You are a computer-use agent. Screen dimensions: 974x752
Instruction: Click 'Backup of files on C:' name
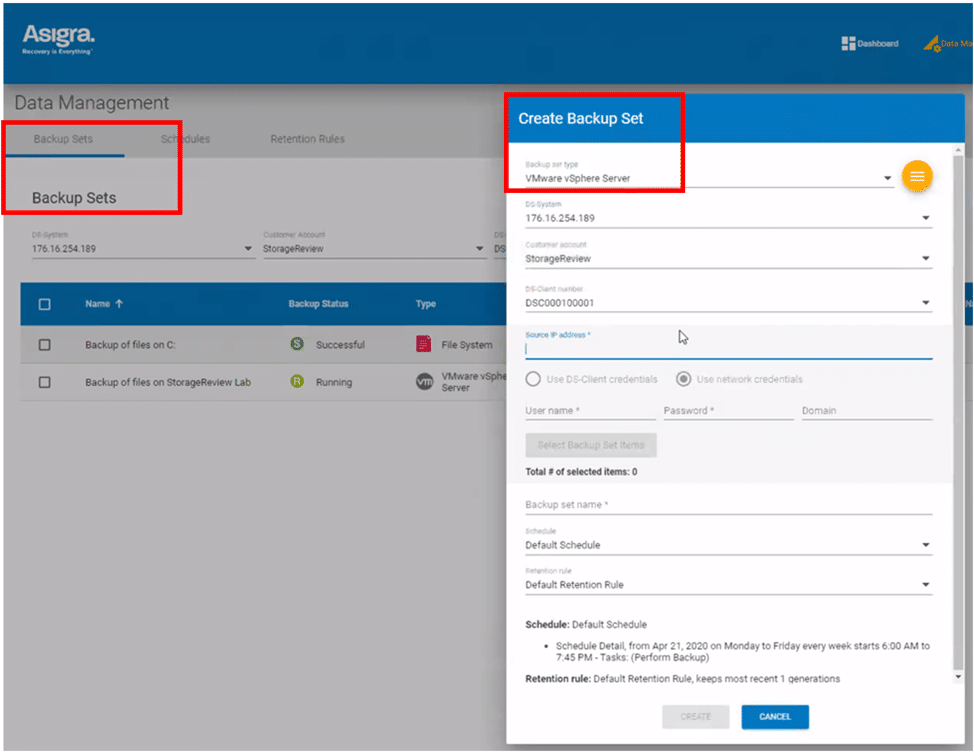(130, 345)
